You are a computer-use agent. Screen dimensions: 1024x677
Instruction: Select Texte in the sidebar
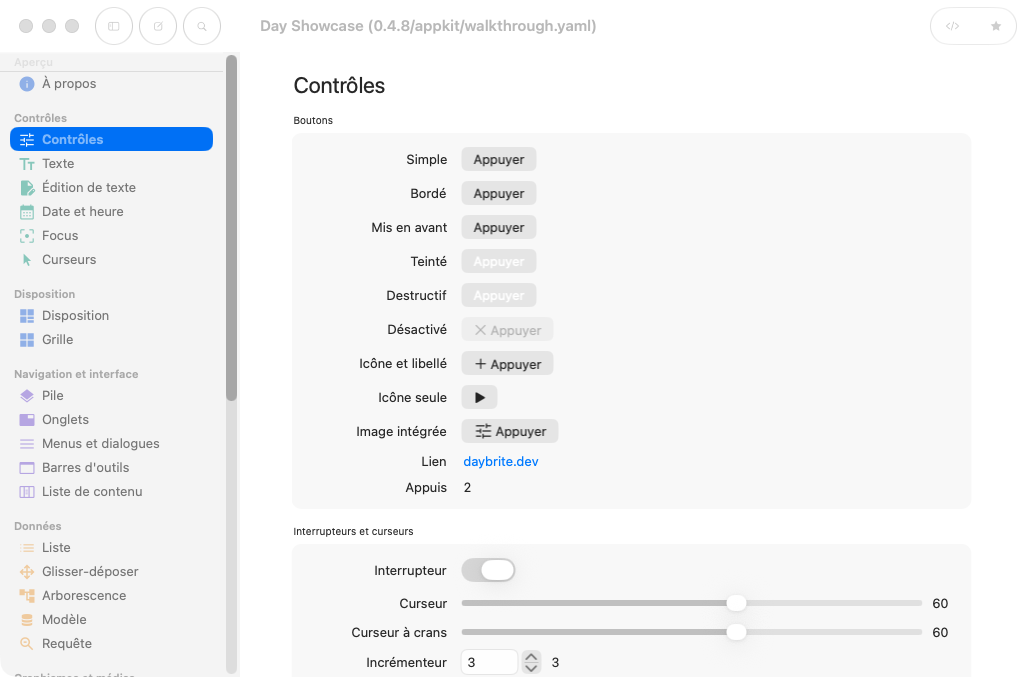pos(112,164)
